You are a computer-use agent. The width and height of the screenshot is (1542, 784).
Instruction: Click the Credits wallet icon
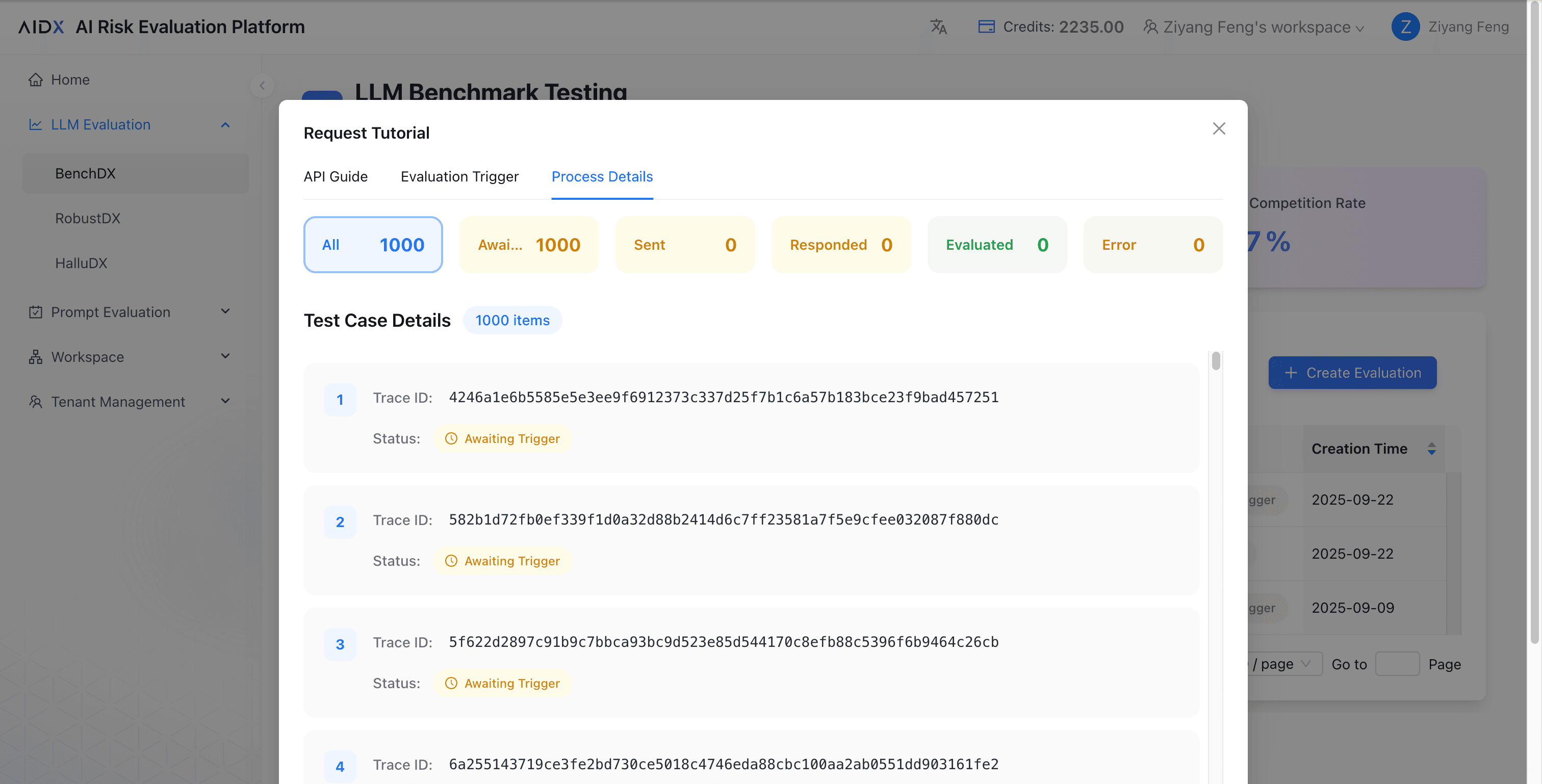click(986, 27)
